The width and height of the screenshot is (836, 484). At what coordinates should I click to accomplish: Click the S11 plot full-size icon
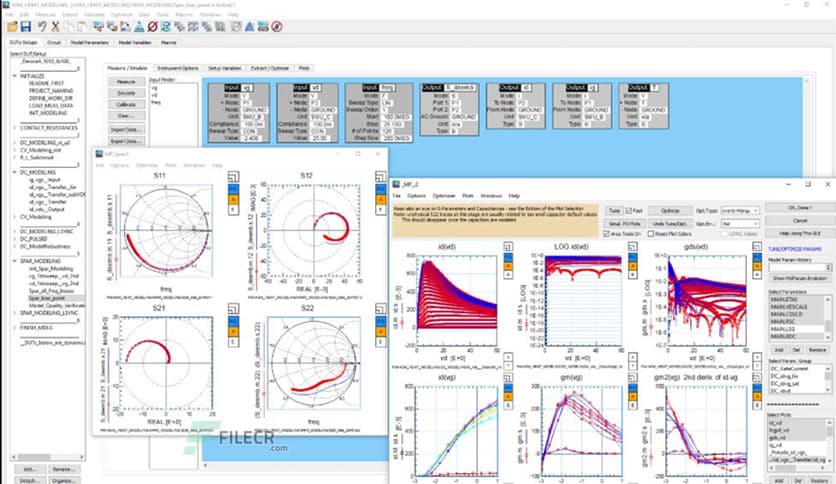[x=233, y=176]
